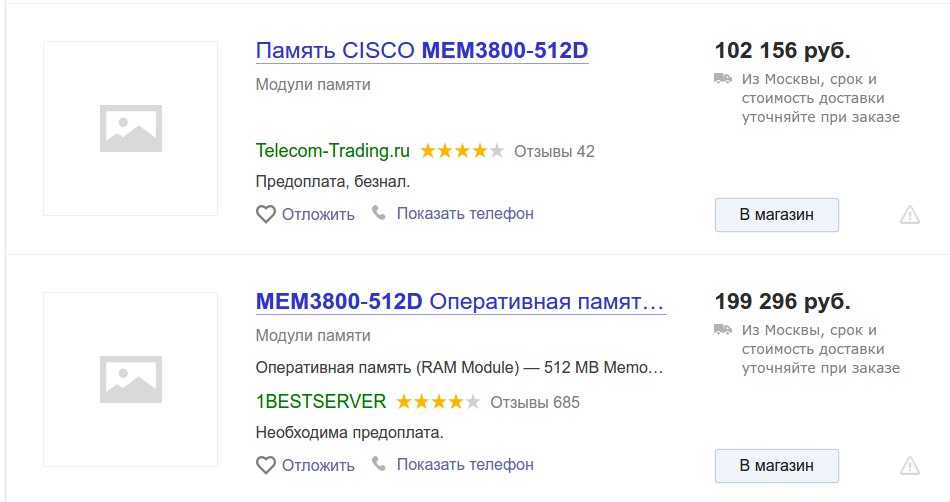Visit the Telecom-Trading.ru shop link
Screen dimensions: 950x502
333,150
